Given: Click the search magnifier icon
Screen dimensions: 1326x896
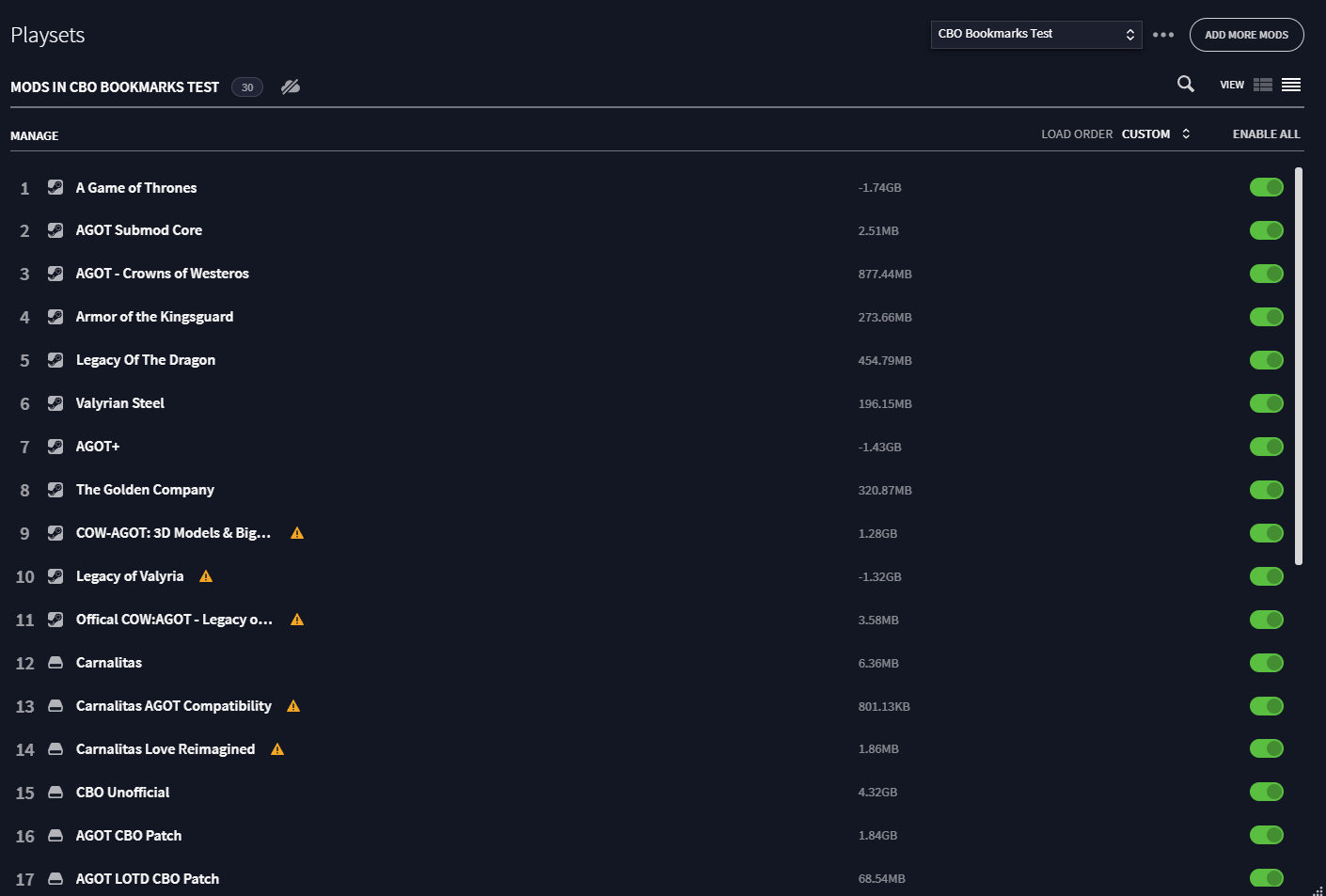Looking at the screenshot, I should [1186, 85].
